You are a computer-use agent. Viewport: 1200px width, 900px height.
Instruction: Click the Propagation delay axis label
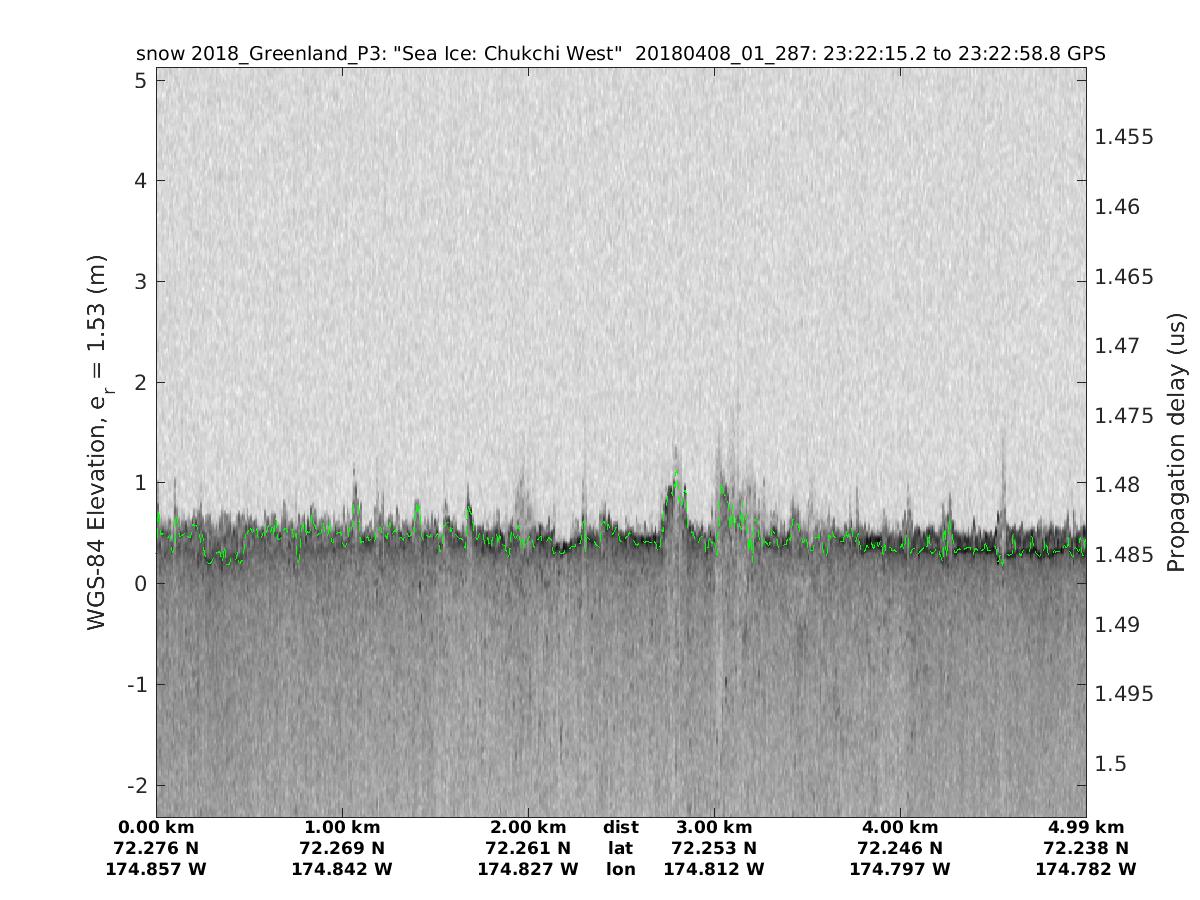pyautogui.click(x=1175, y=441)
